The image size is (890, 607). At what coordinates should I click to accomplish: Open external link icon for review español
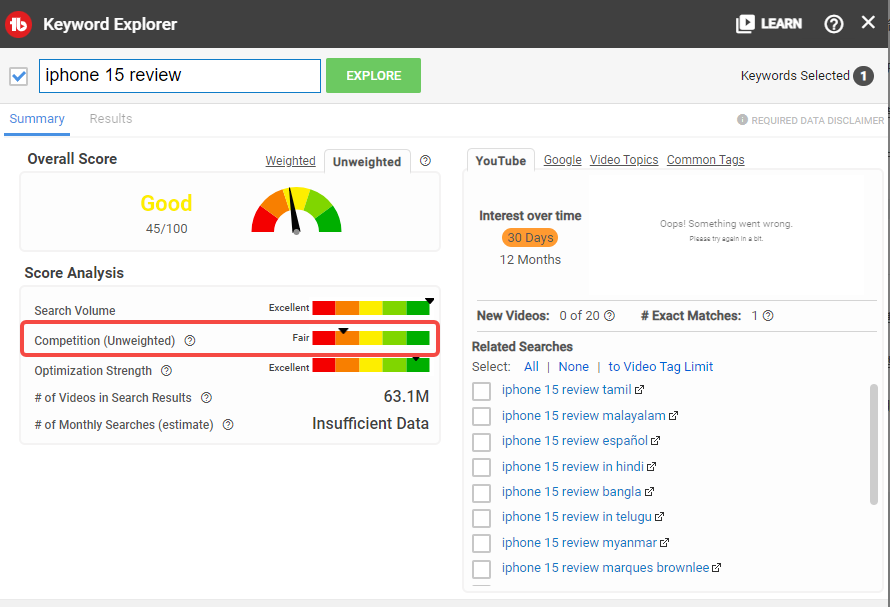coord(656,441)
